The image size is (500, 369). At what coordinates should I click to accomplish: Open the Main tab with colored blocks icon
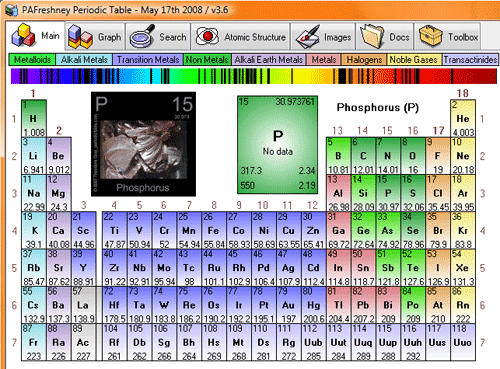(x=36, y=36)
